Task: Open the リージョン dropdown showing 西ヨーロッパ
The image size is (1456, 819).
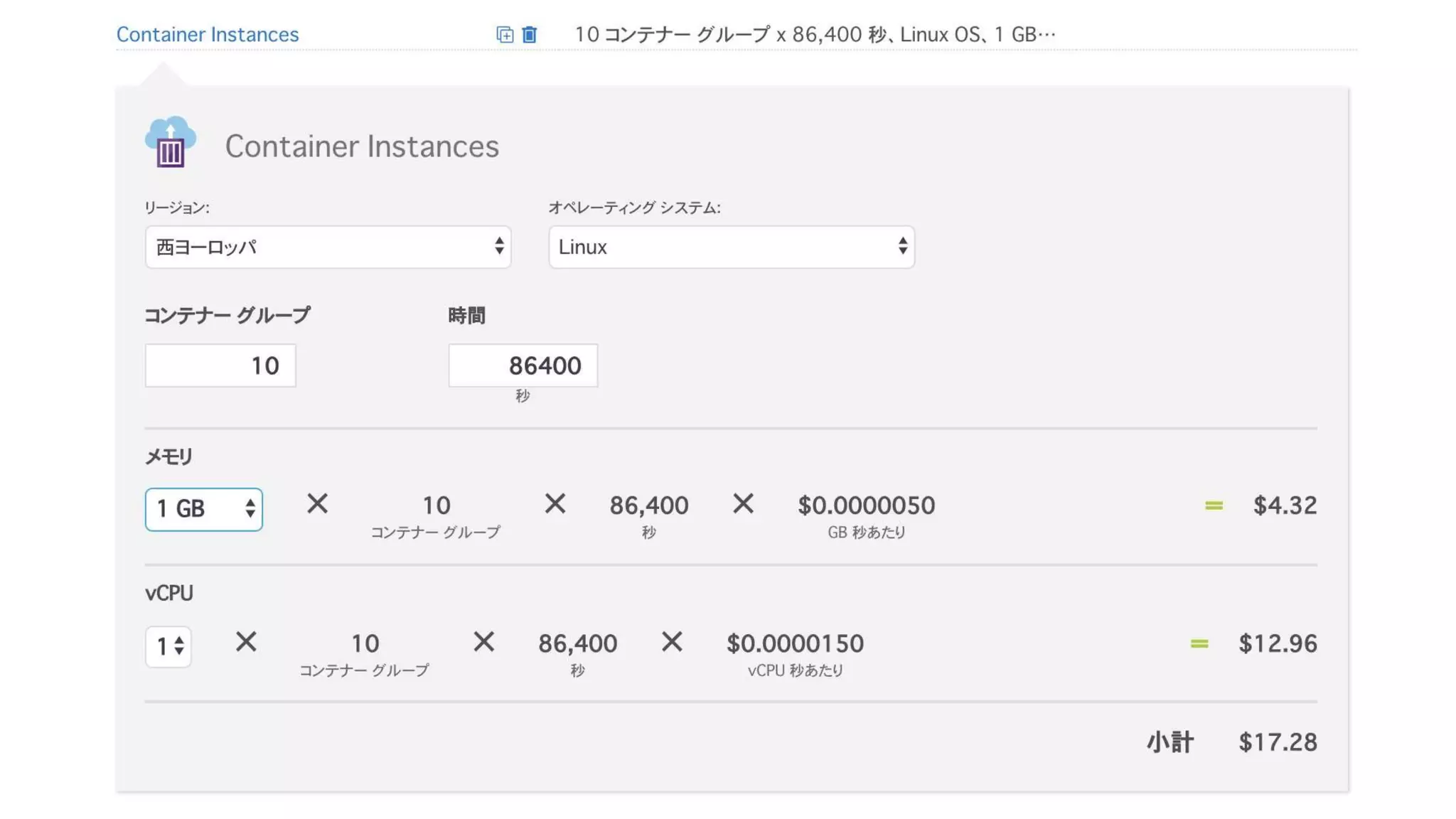Action: point(328,247)
